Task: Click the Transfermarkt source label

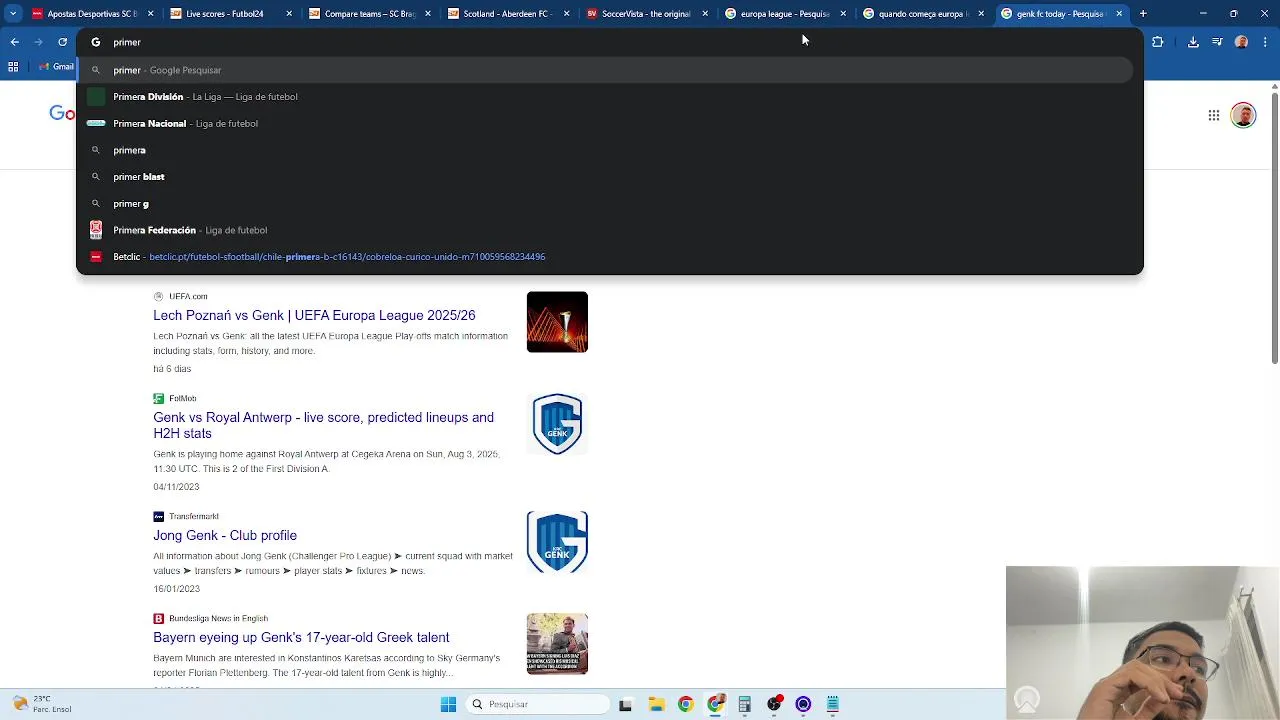Action: 194,516
